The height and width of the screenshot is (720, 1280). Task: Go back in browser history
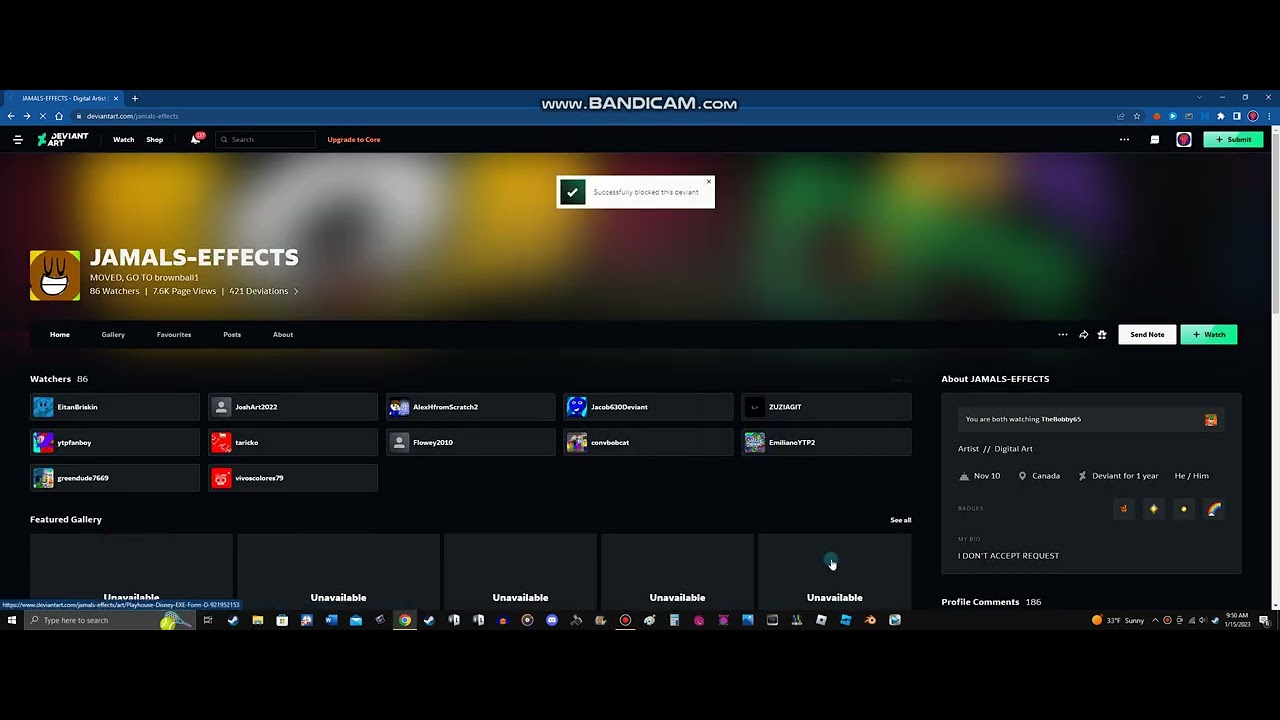pyautogui.click(x=11, y=116)
